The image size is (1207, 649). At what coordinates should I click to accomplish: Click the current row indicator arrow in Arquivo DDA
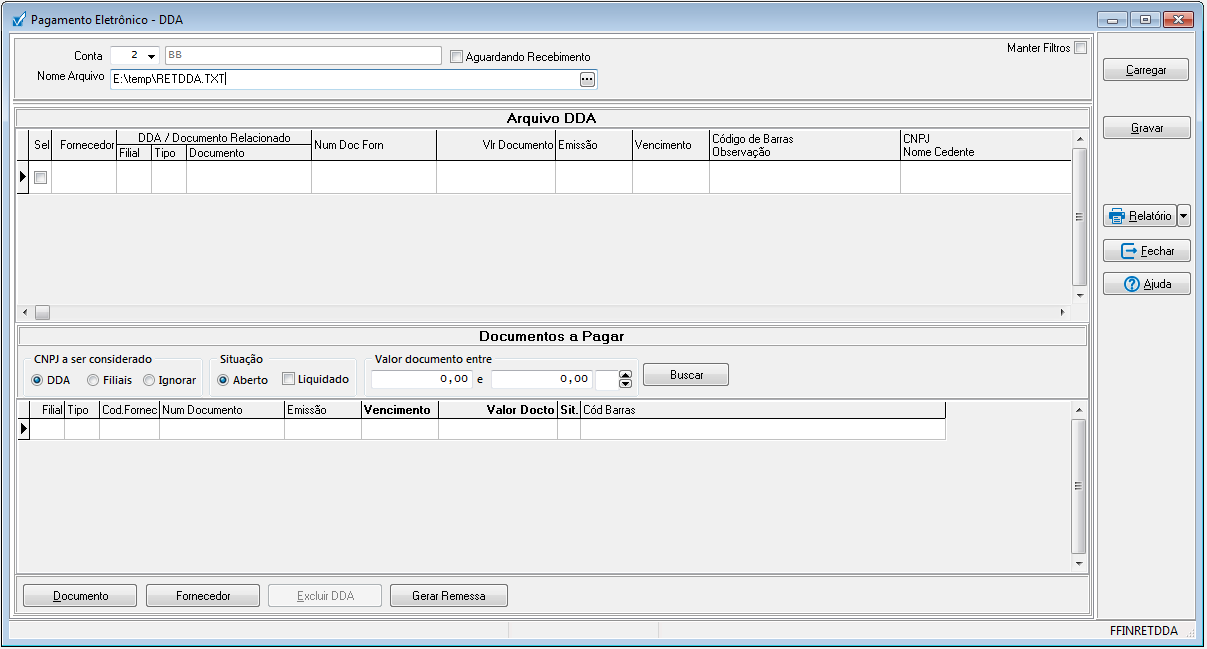click(22, 177)
